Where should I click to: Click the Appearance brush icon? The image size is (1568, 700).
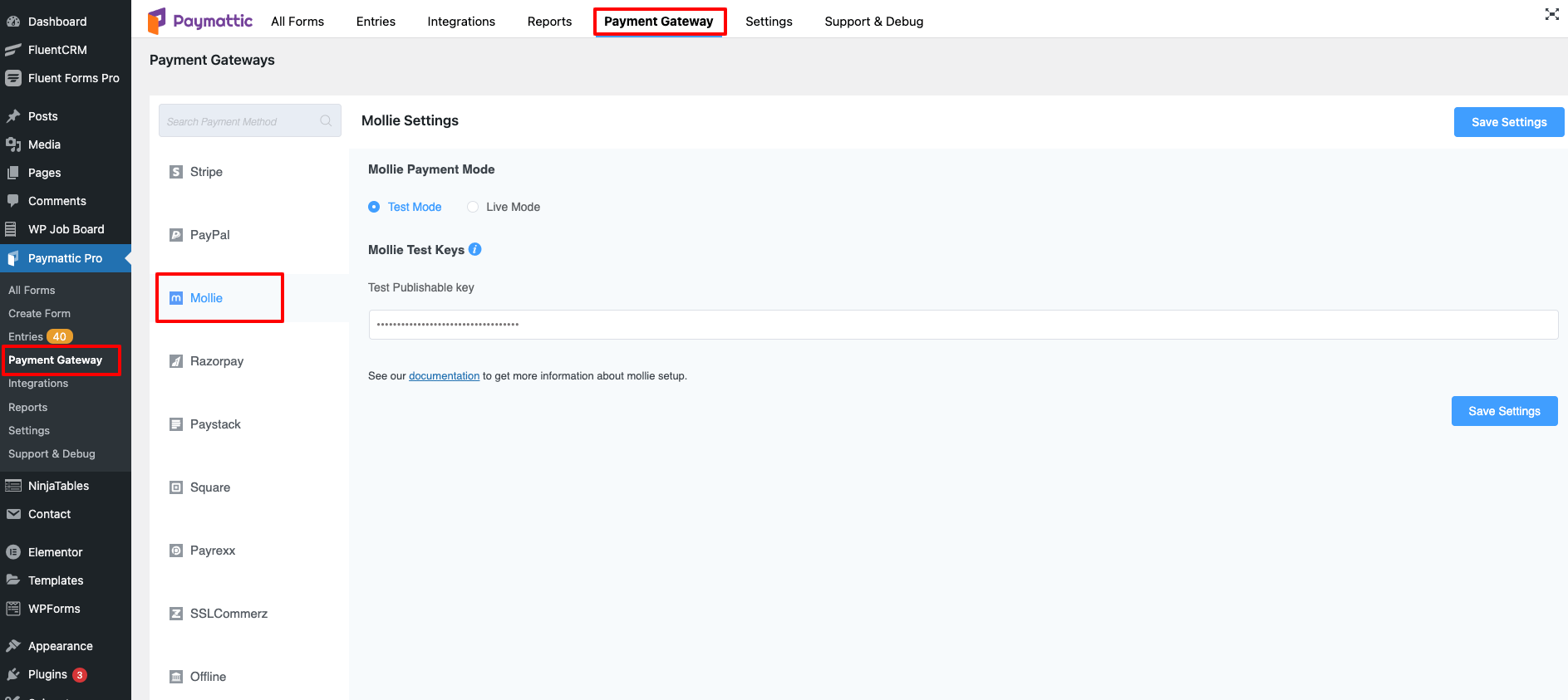[x=13, y=646]
